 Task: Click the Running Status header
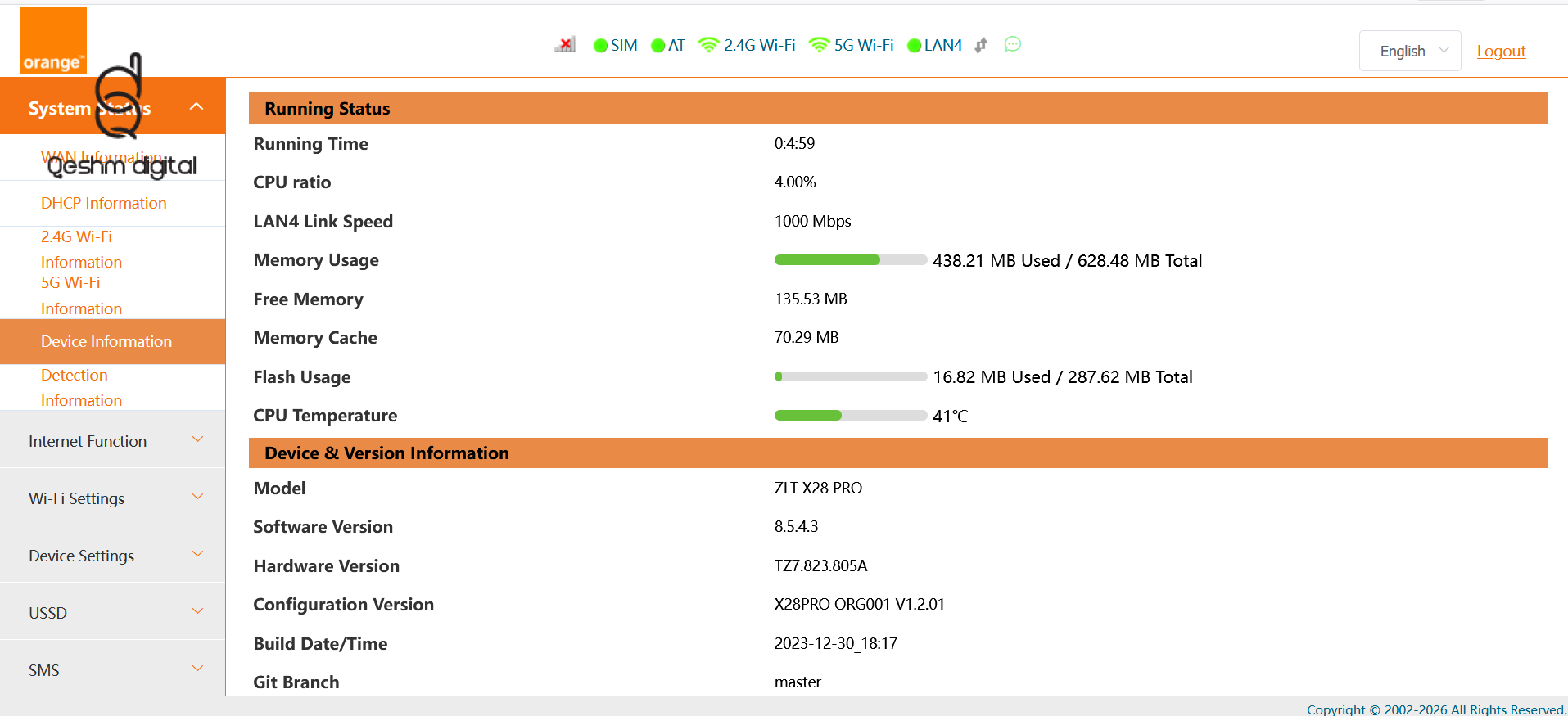pos(898,108)
